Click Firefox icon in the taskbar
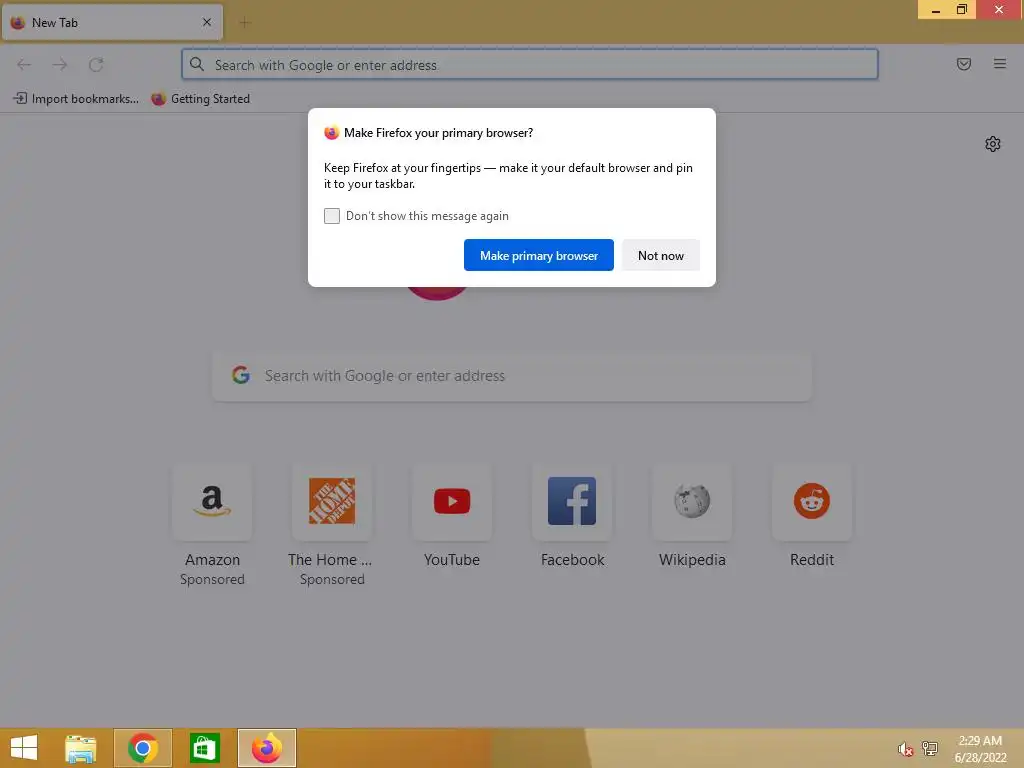1024x768 pixels. tap(266, 748)
